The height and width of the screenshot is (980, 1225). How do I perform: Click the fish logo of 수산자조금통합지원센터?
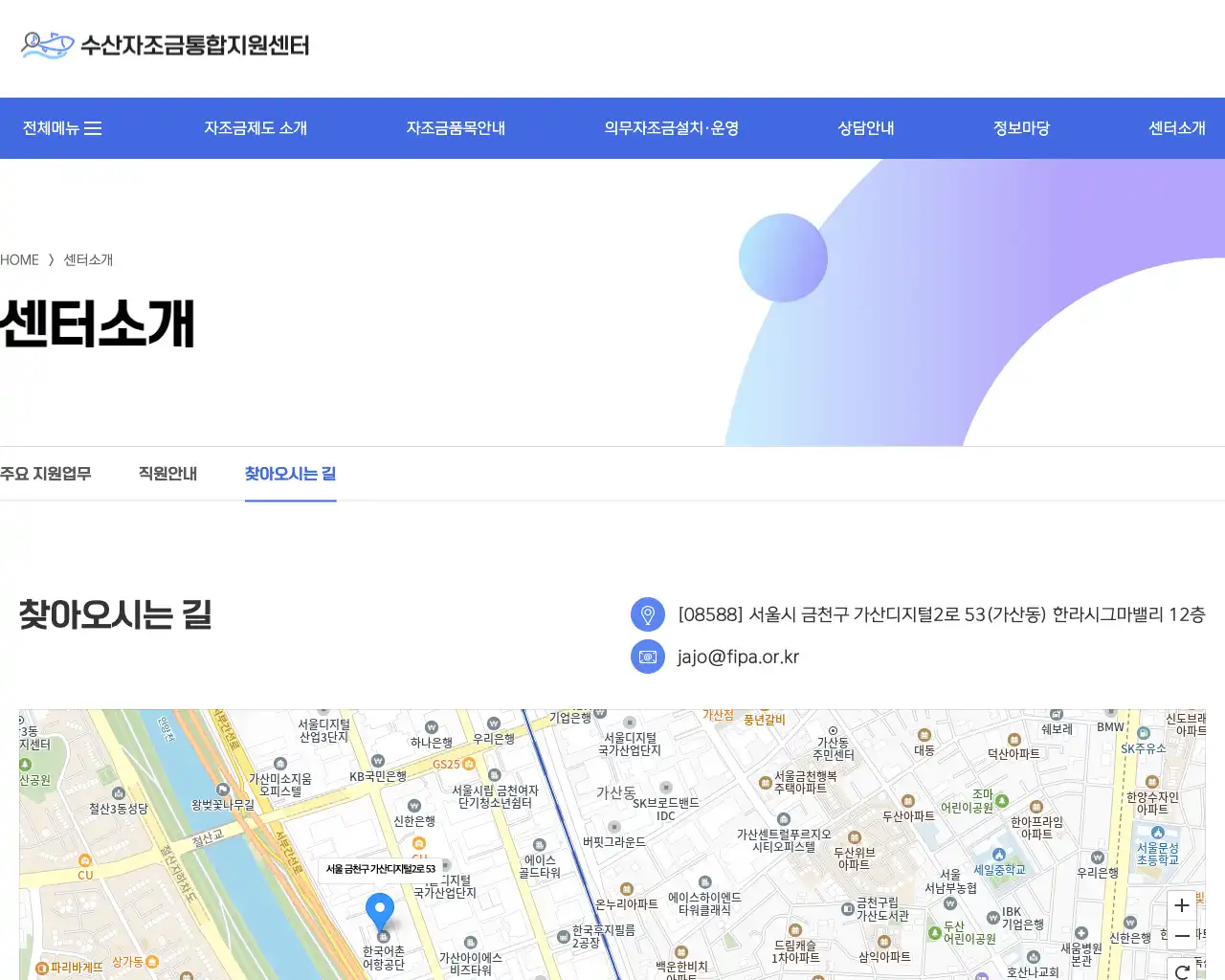pyautogui.click(x=46, y=44)
